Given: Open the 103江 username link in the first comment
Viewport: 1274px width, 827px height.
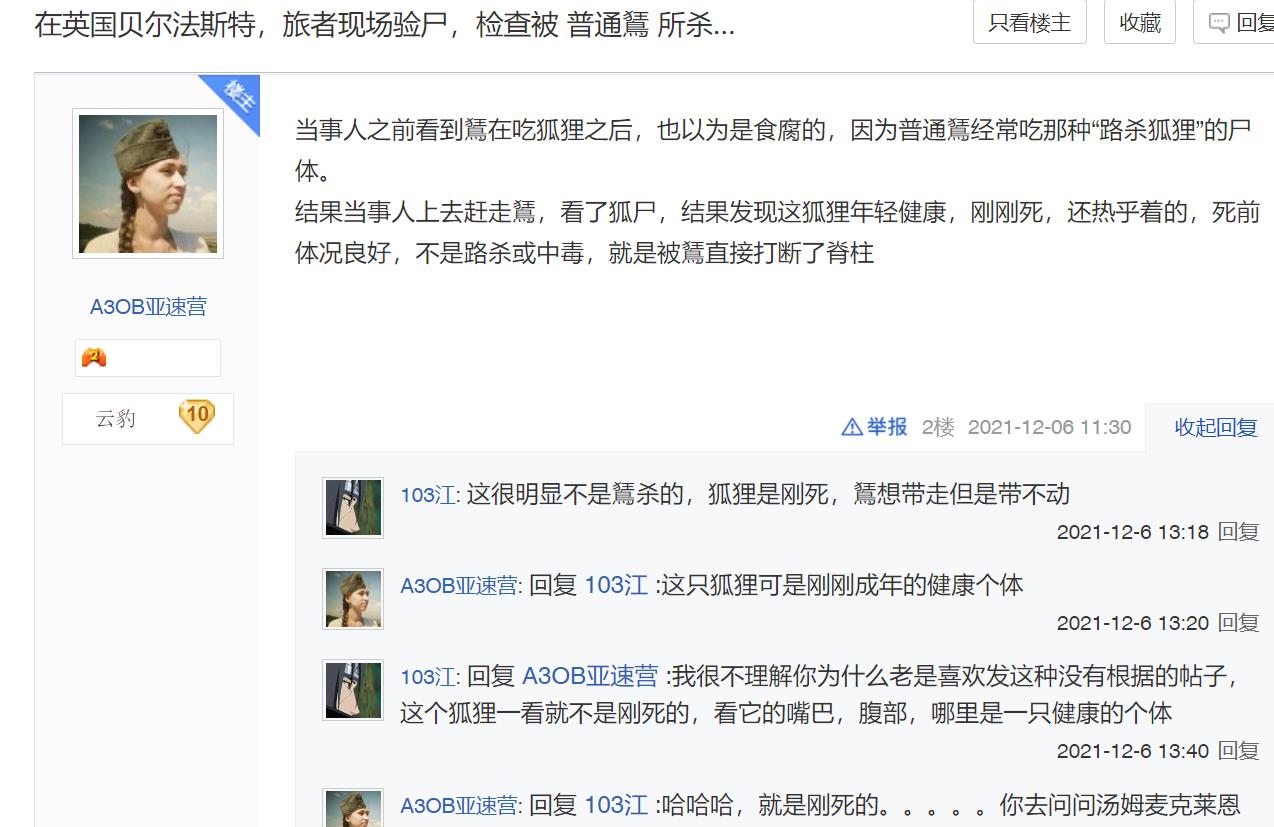Looking at the screenshot, I should (x=427, y=495).
